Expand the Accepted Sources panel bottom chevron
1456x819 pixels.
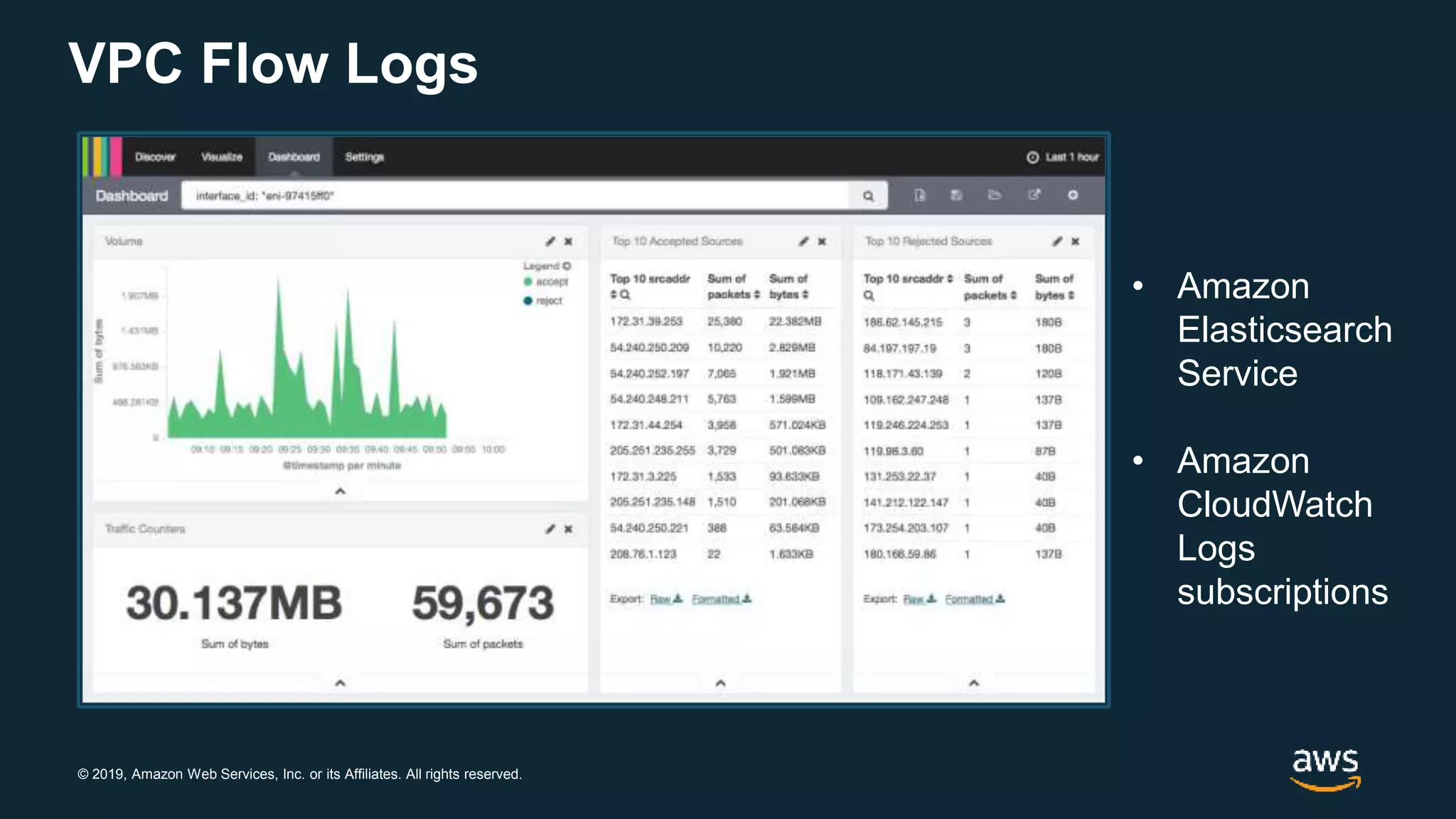point(720,682)
